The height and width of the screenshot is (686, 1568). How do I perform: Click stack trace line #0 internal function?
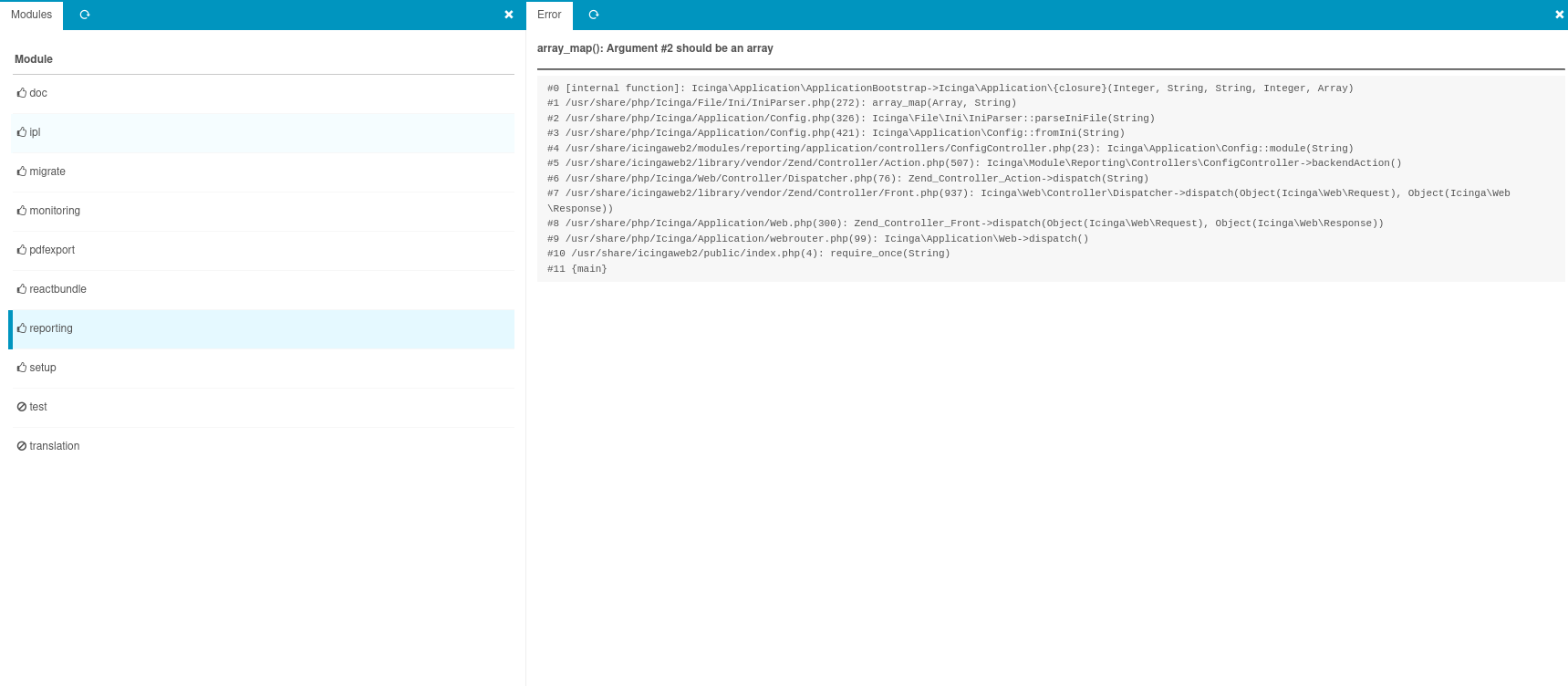pos(950,88)
